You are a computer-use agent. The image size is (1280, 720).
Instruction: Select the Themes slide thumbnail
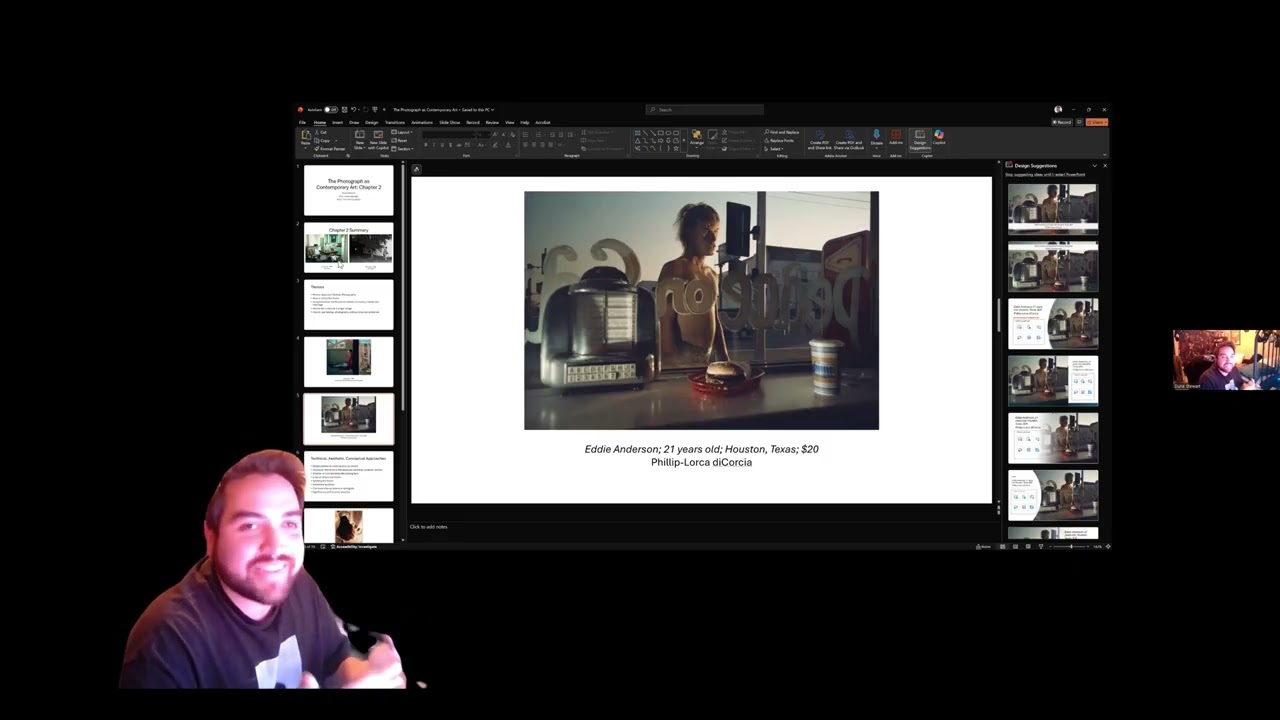[349, 304]
